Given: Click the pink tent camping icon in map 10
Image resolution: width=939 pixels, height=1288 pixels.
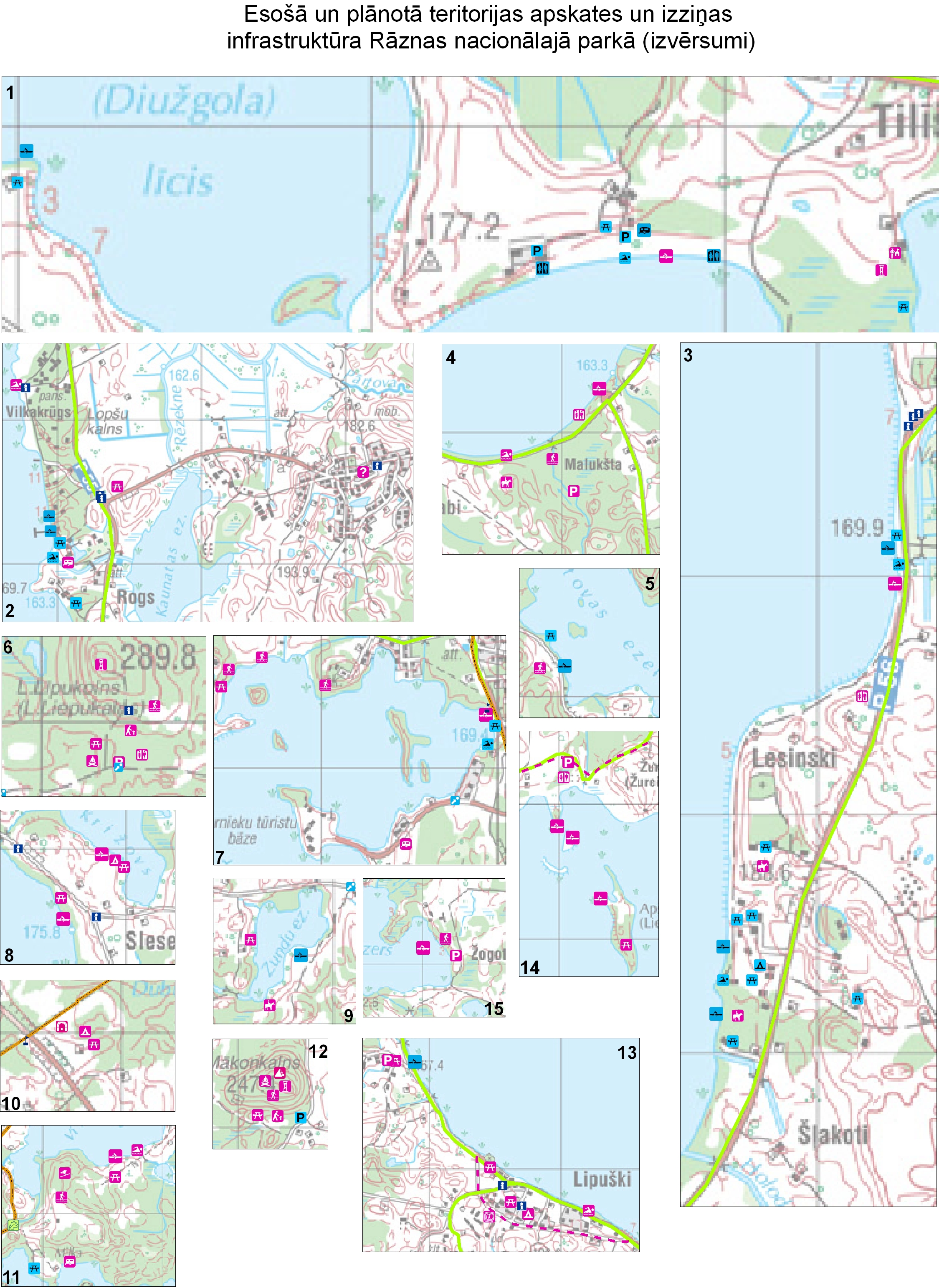Looking at the screenshot, I should [x=85, y=1031].
